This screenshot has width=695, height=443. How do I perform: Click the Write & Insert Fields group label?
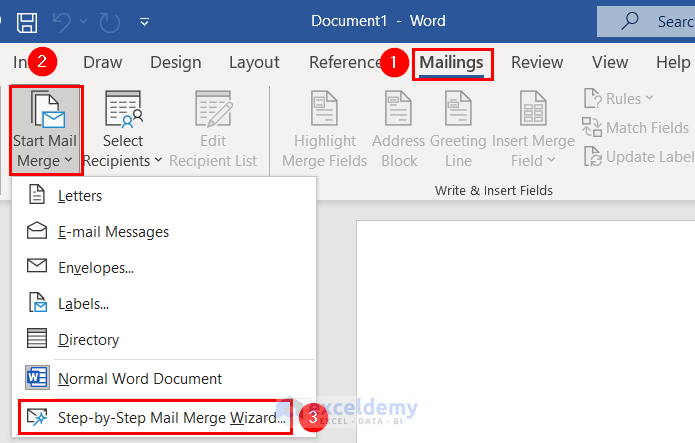[494, 191]
